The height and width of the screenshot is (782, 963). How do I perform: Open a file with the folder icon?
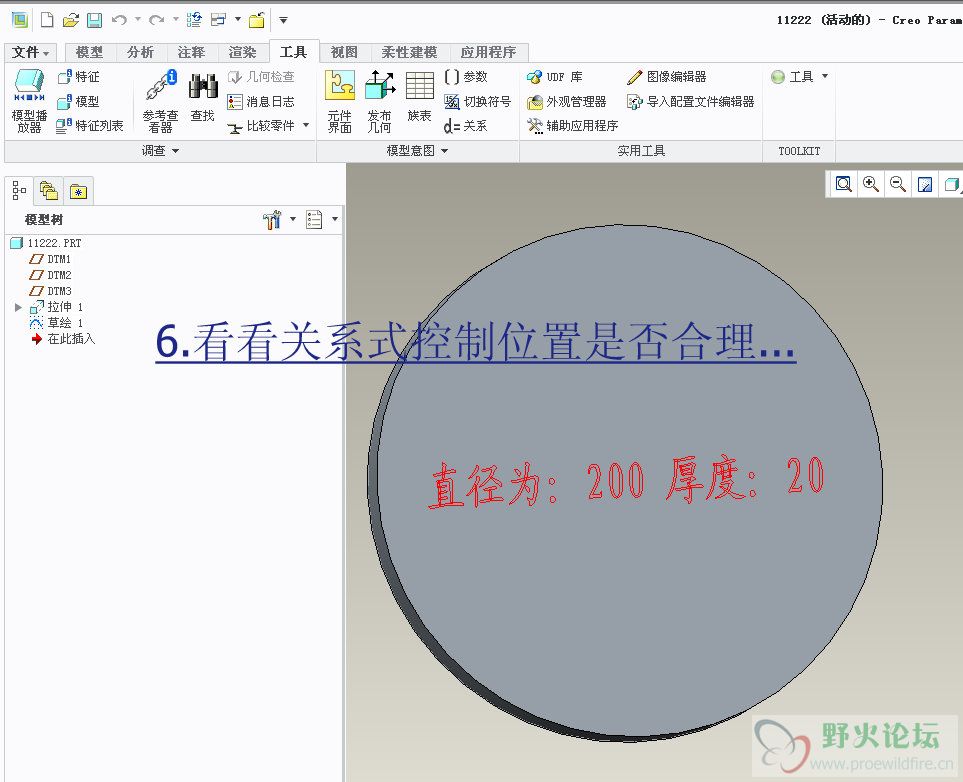pos(71,20)
